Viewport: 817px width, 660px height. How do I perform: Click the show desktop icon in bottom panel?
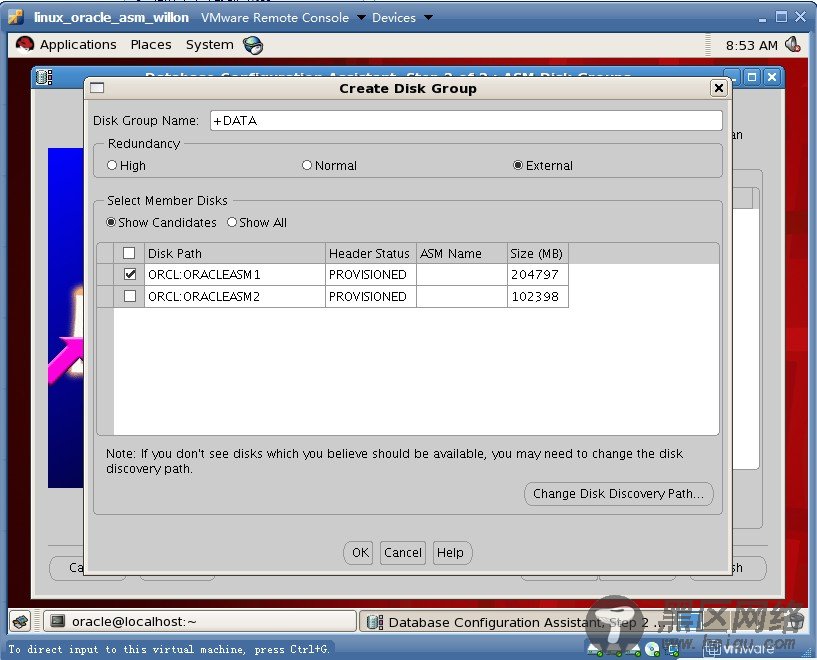(x=21, y=621)
